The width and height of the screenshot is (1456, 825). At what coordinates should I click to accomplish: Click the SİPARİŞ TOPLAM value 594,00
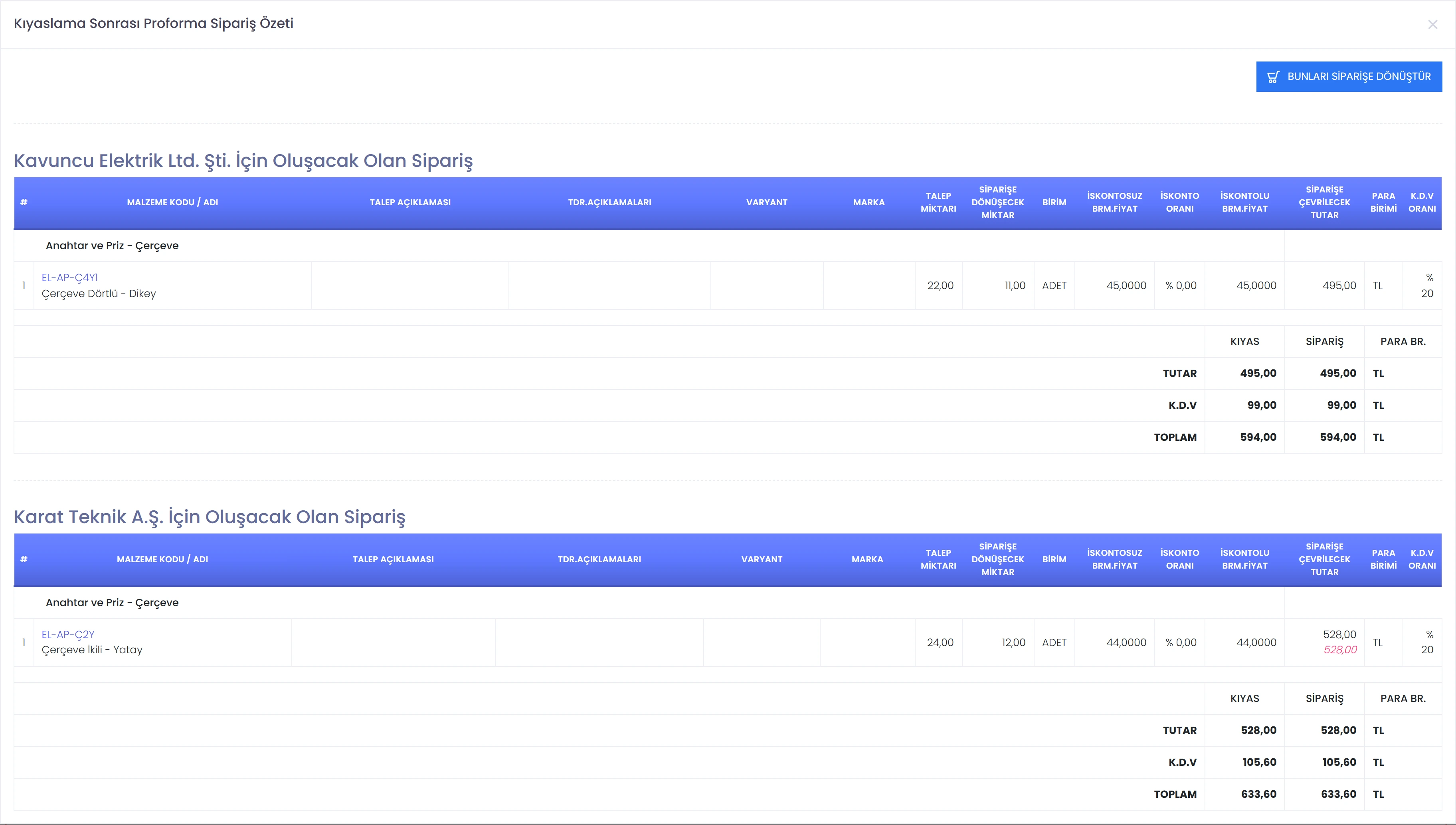click(1338, 437)
